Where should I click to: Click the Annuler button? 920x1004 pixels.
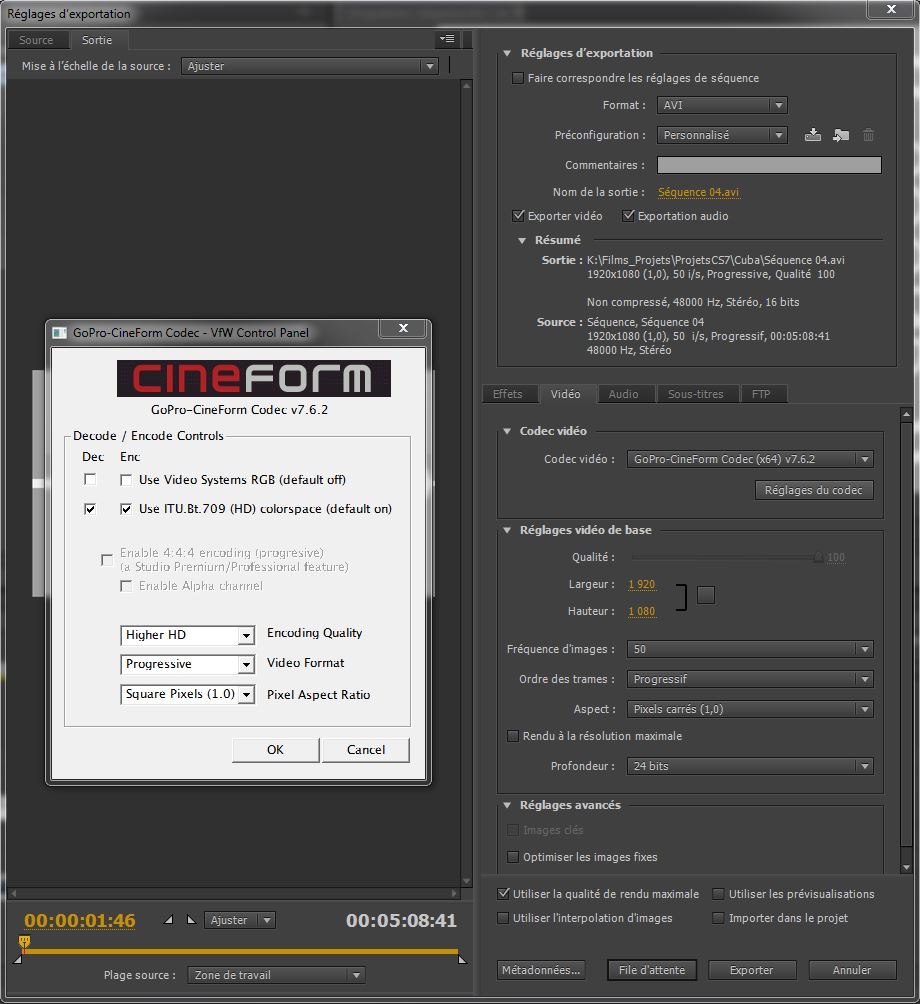pyautogui.click(x=851, y=969)
